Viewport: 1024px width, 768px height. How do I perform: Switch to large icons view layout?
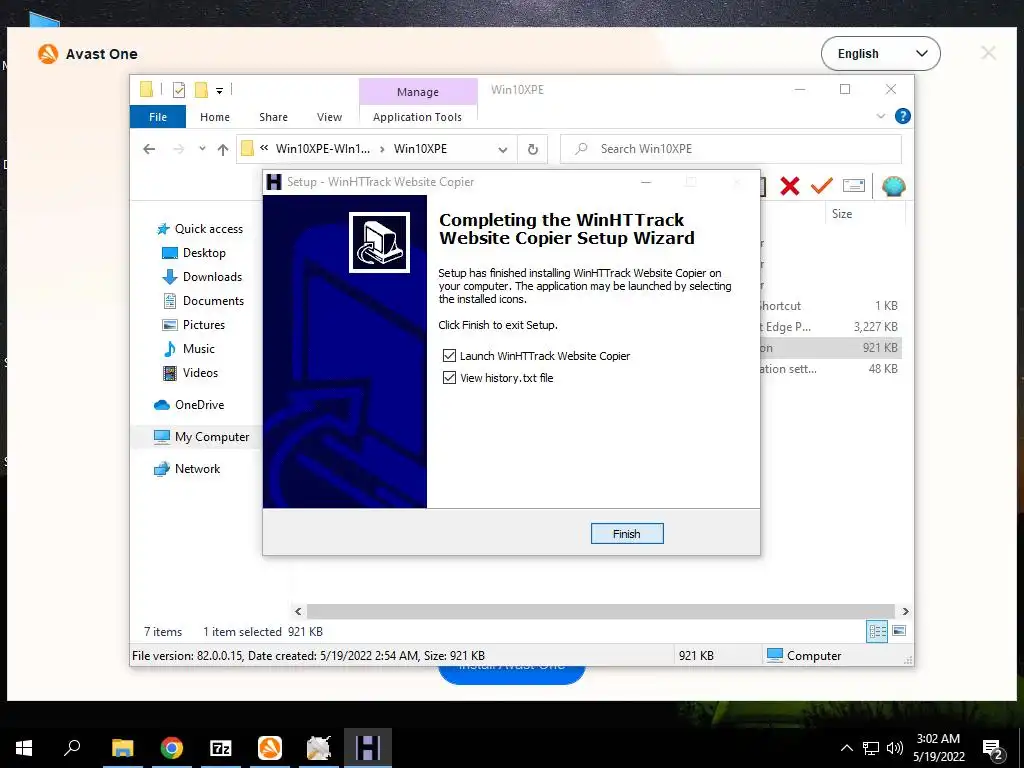click(899, 631)
